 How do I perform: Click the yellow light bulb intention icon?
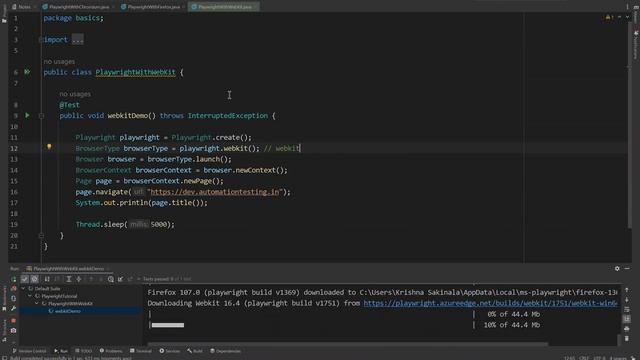(x=49, y=147)
